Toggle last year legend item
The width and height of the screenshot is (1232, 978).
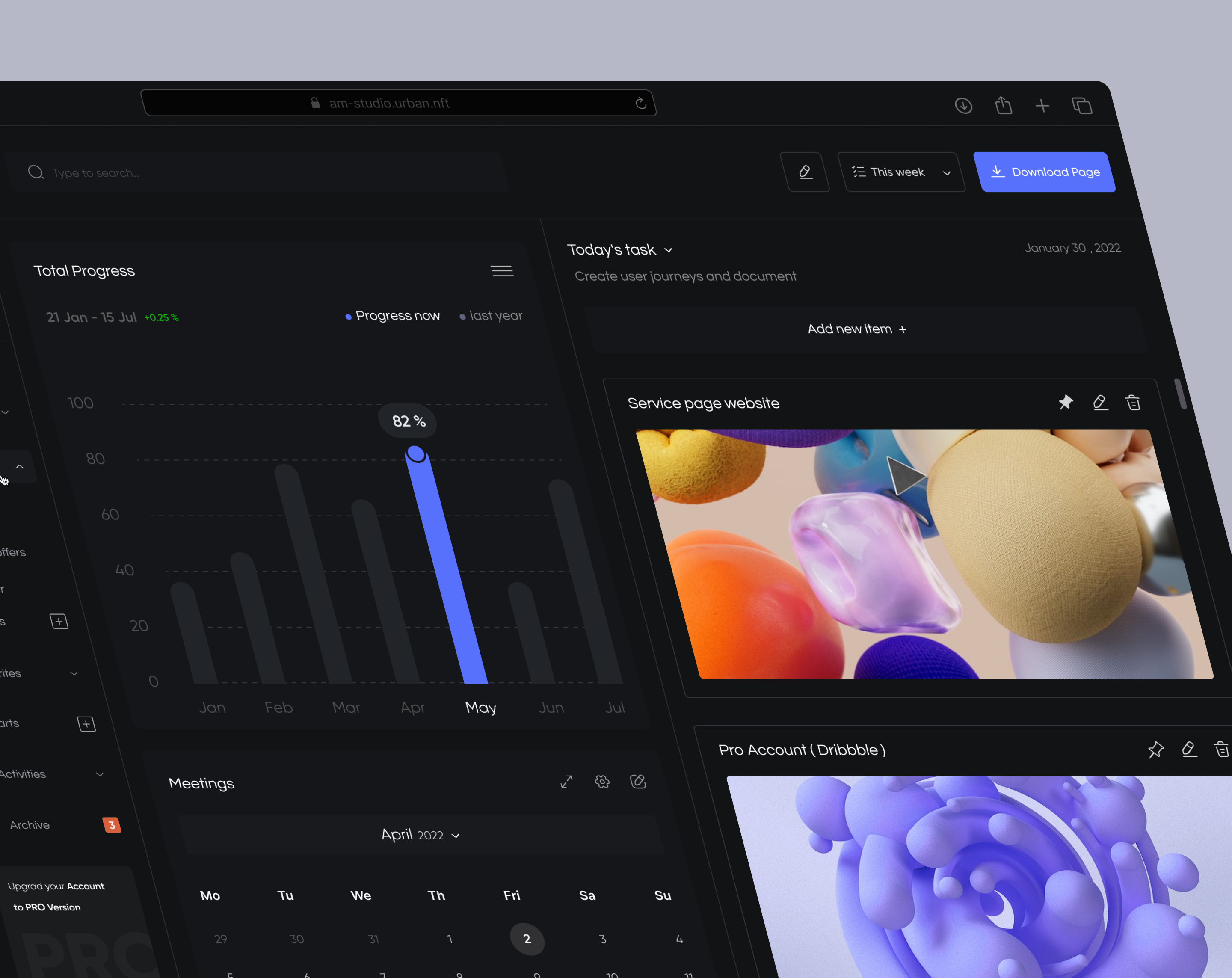[491, 316]
